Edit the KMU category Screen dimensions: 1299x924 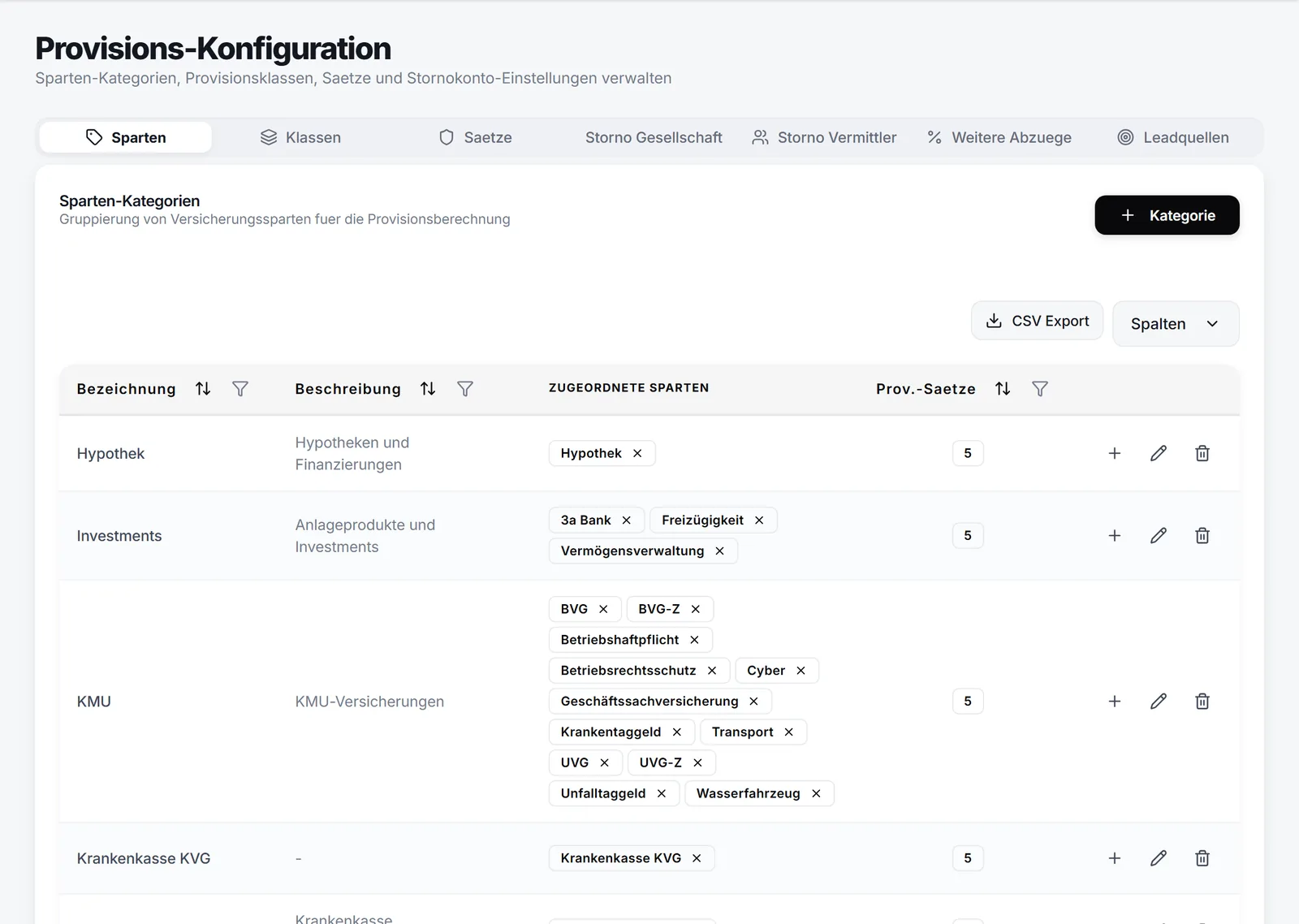click(1159, 701)
